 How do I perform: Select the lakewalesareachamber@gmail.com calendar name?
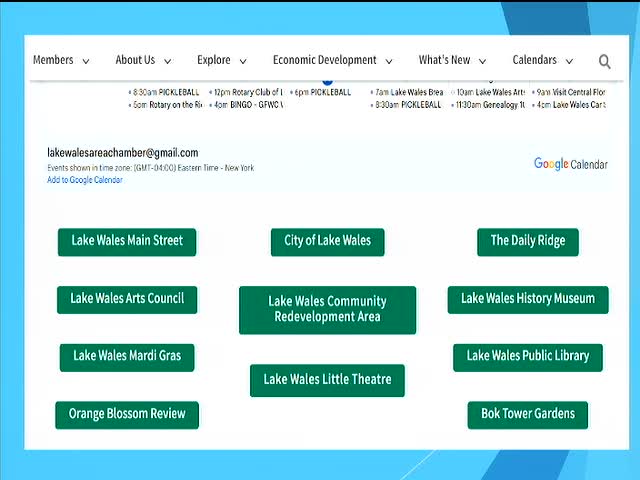pos(122,153)
